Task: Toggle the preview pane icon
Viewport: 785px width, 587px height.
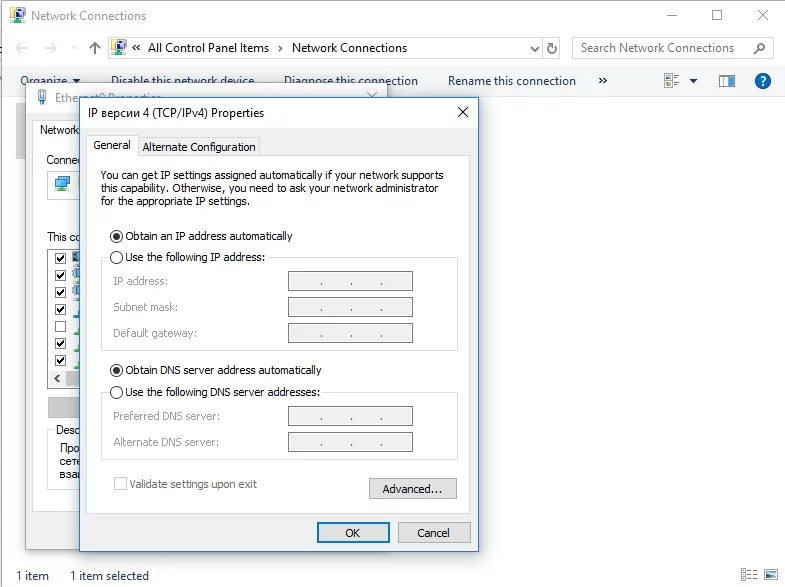Action: [x=727, y=81]
